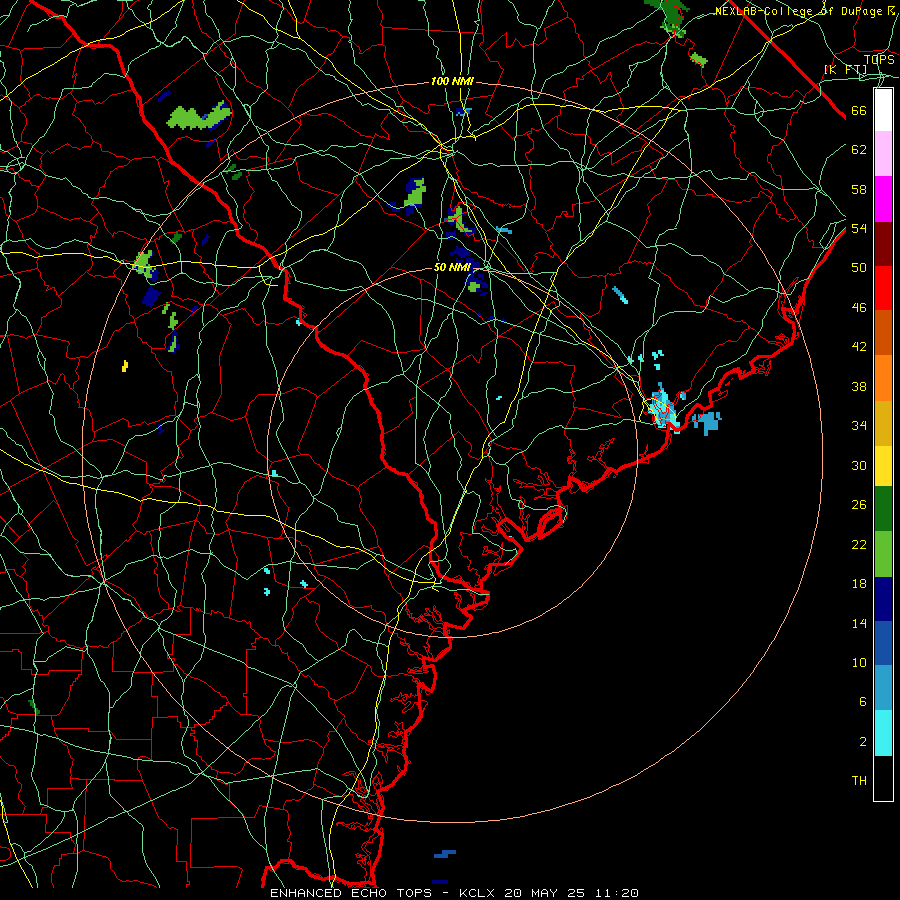
Task: Click the legend value "6"
Action: point(862,702)
